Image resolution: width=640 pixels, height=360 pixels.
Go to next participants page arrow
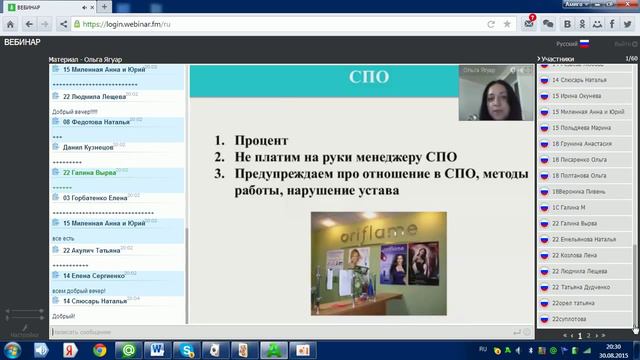pyautogui.click(x=597, y=336)
